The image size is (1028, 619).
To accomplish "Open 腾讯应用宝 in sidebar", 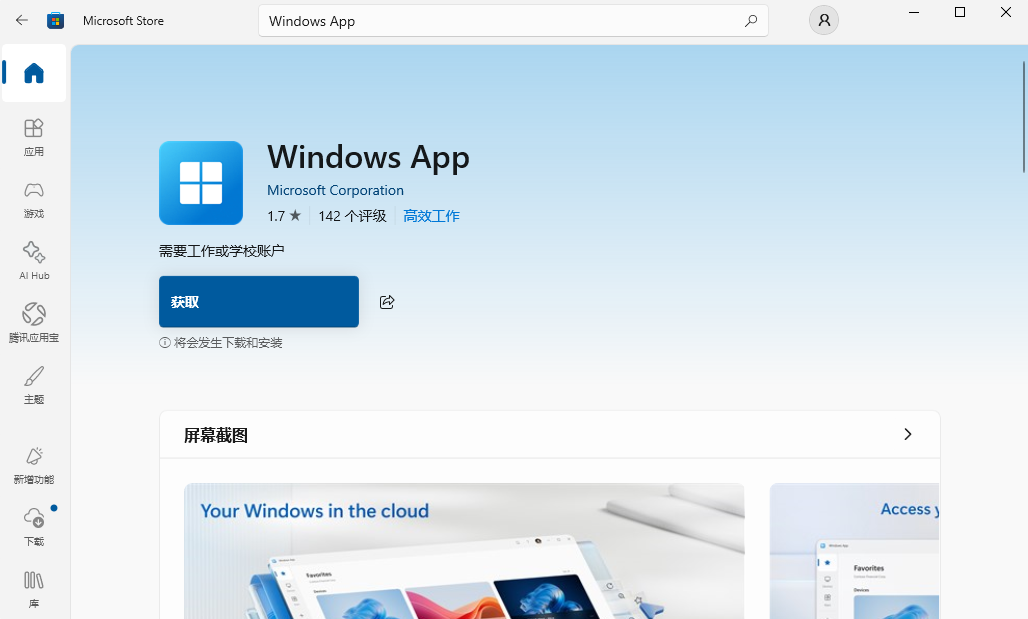I will [34, 323].
